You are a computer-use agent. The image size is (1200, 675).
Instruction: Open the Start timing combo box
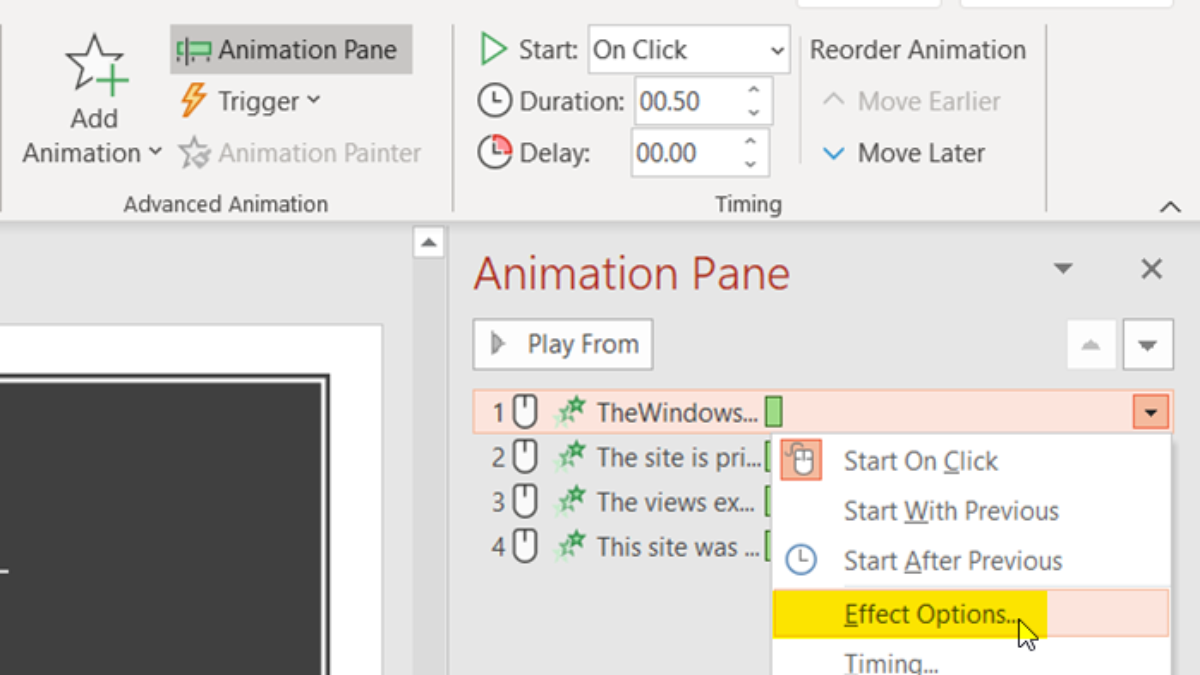coord(689,50)
